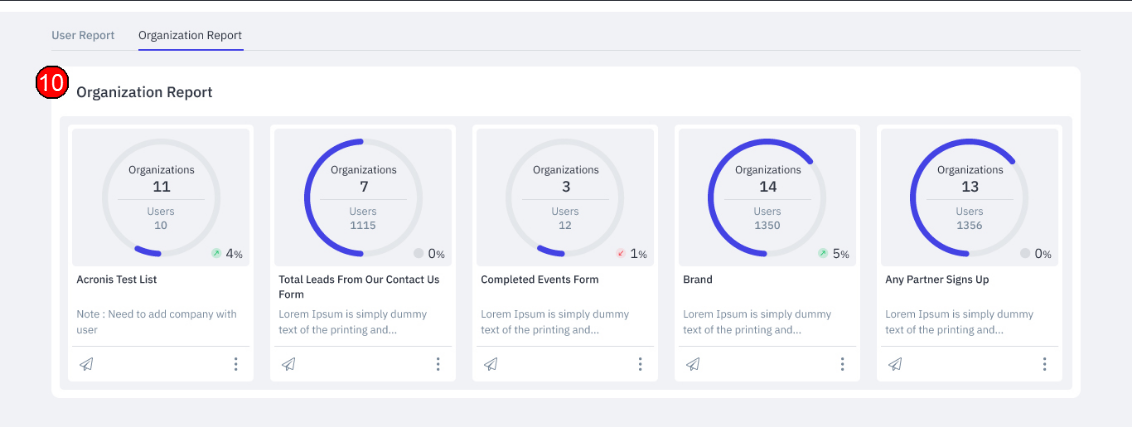Click send icon on Brand card

(692, 364)
